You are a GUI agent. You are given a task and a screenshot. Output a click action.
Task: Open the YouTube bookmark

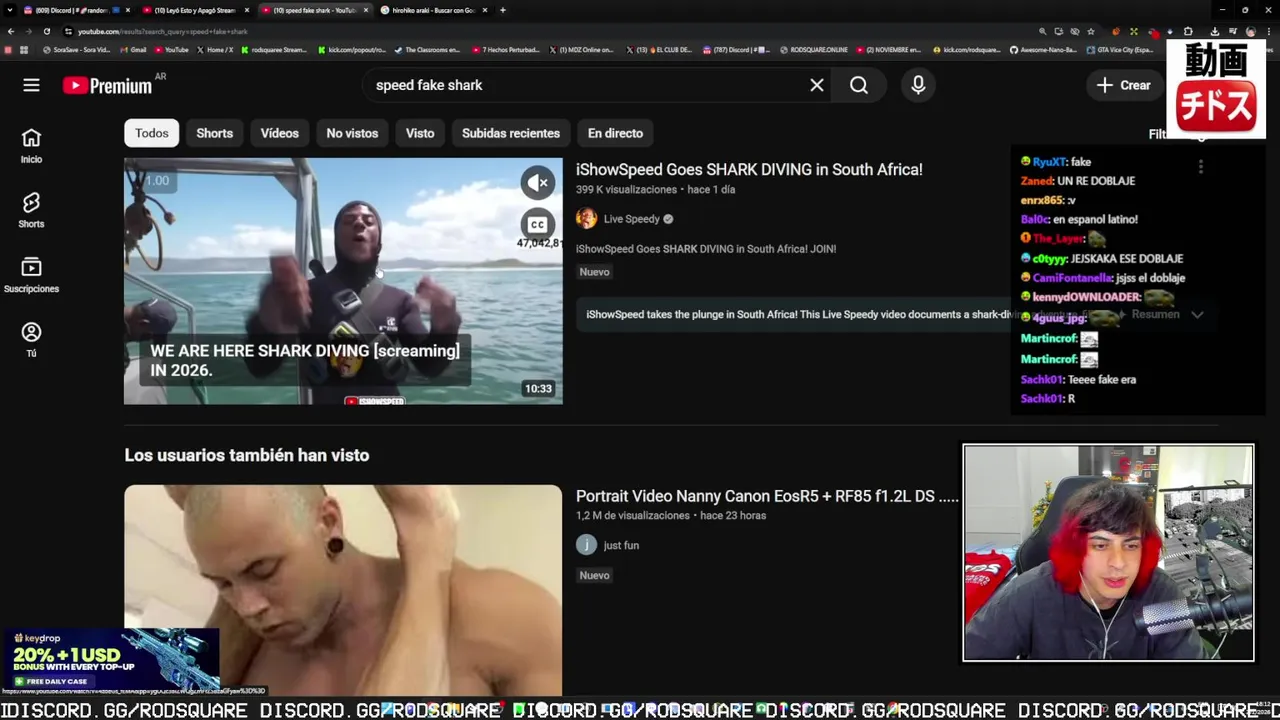coord(171,50)
